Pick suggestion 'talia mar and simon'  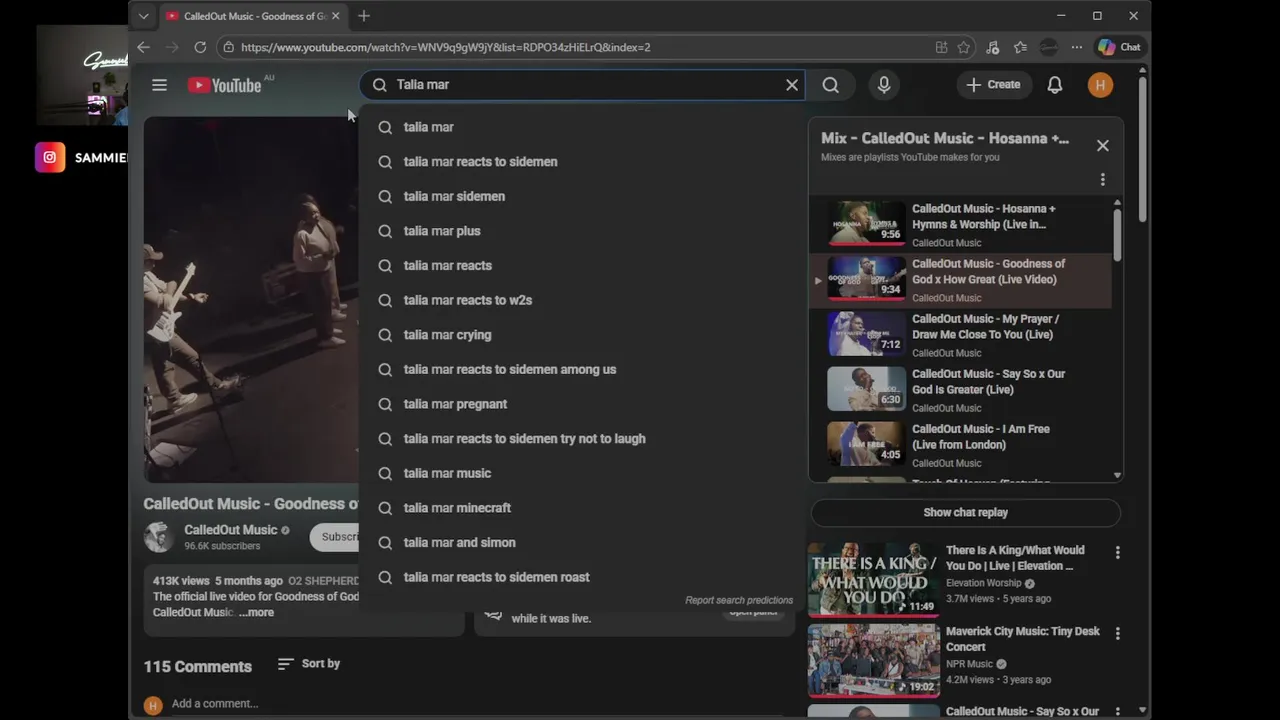581,542
